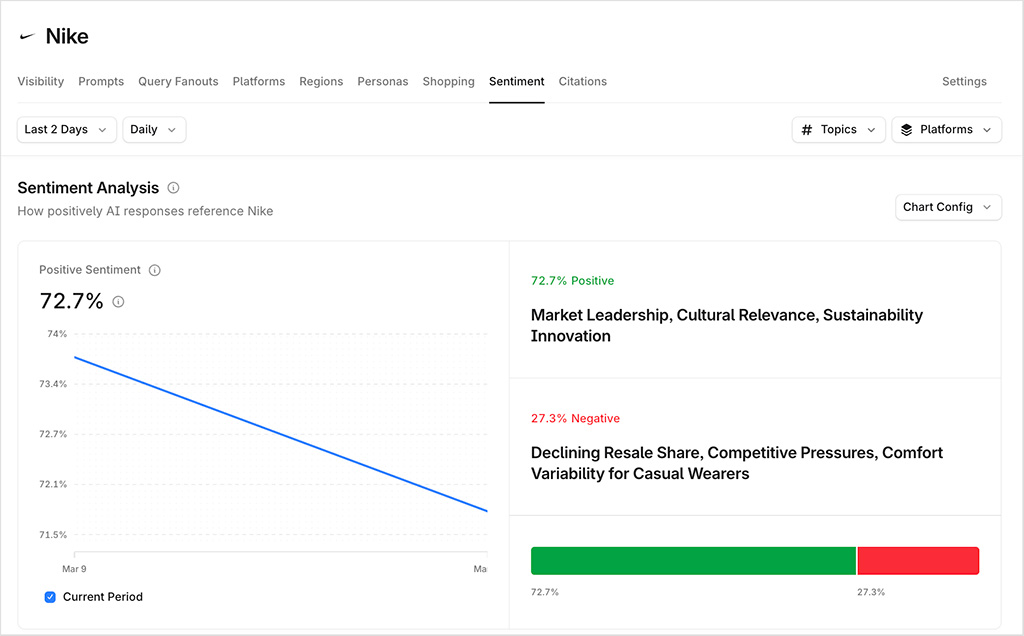Uncheck the Current Period checkbox
Viewport: 1024px width, 636px height.
point(50,597)
